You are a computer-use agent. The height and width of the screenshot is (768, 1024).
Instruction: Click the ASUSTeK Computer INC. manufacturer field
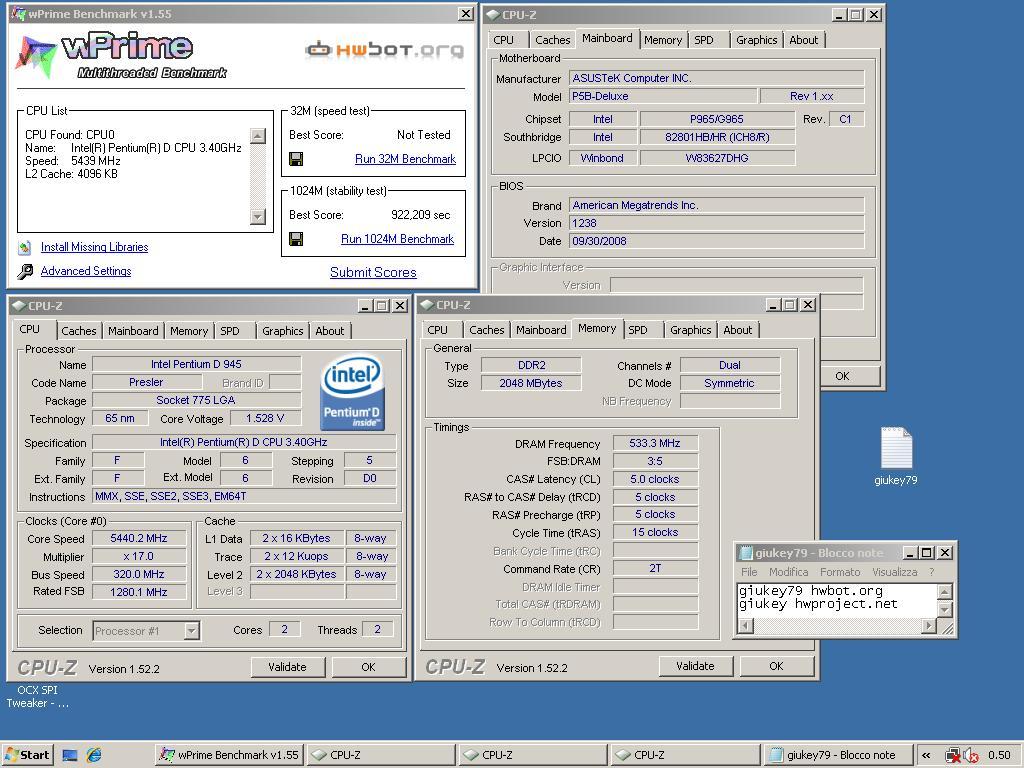[716, 78]
